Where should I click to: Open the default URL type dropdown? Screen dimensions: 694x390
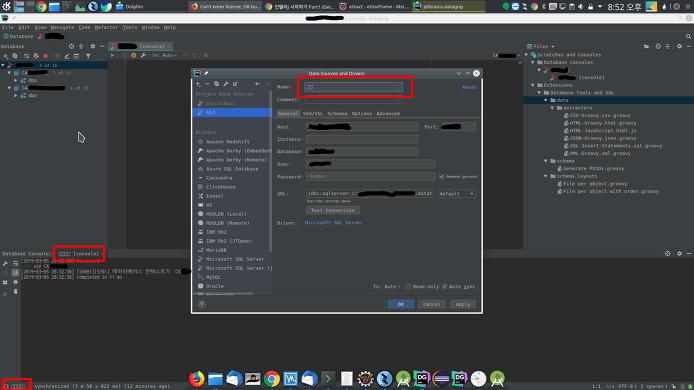pyautogui.click(x=456, y=193)
